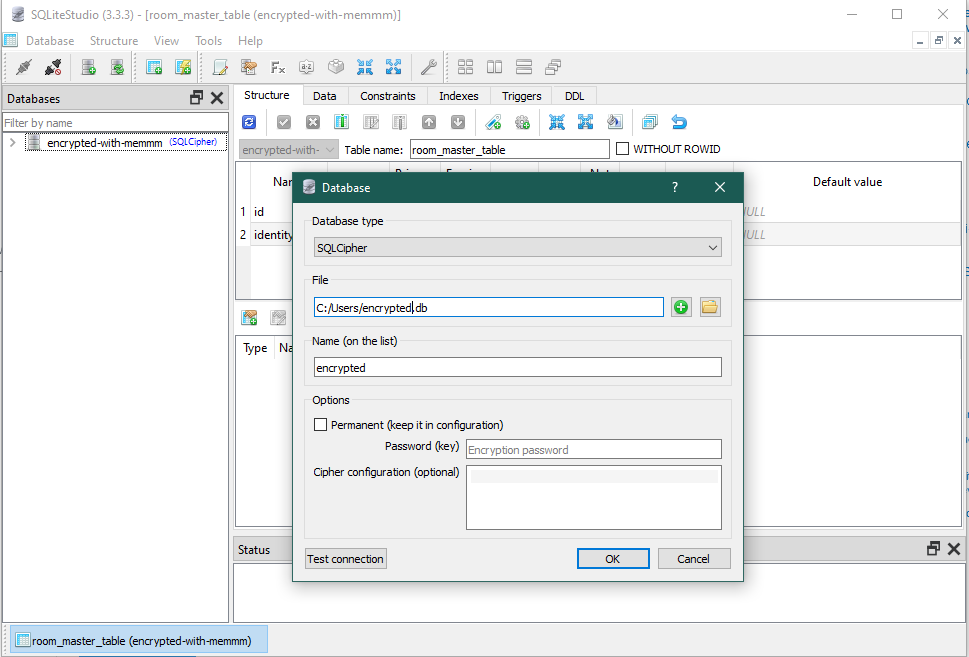
Task: Enable the Permanent (keep in configuration) checkbox
Action: click(x=321, y=425)
